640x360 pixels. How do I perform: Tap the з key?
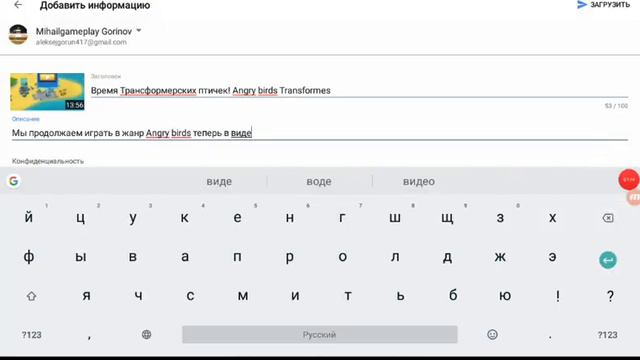tap(500, 218)
